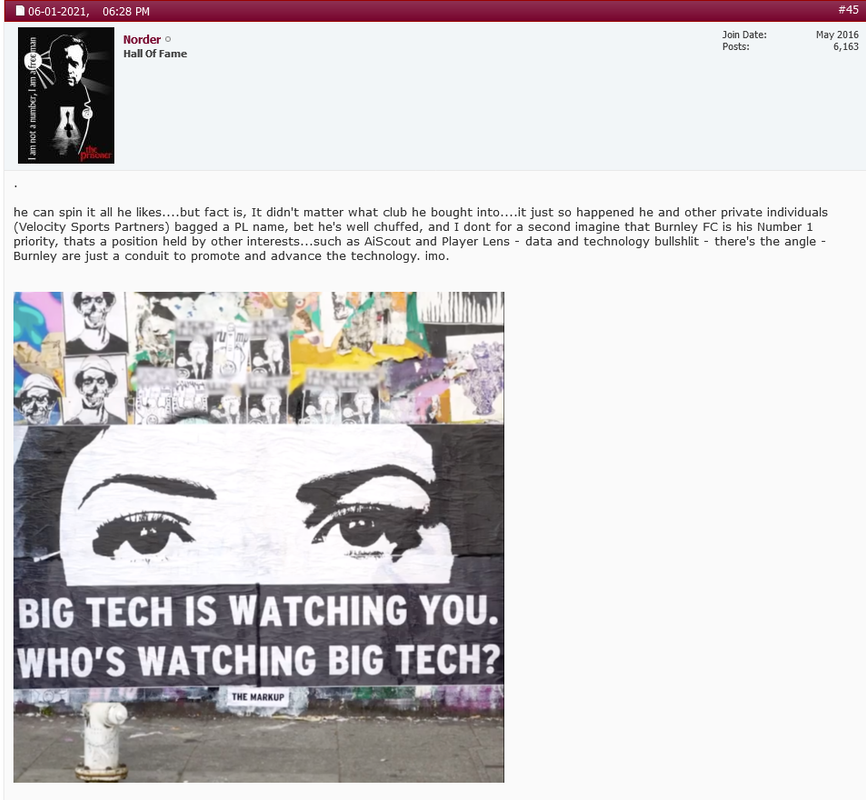Open permalink for post #45
866x800 pixels.
(848, 9)
